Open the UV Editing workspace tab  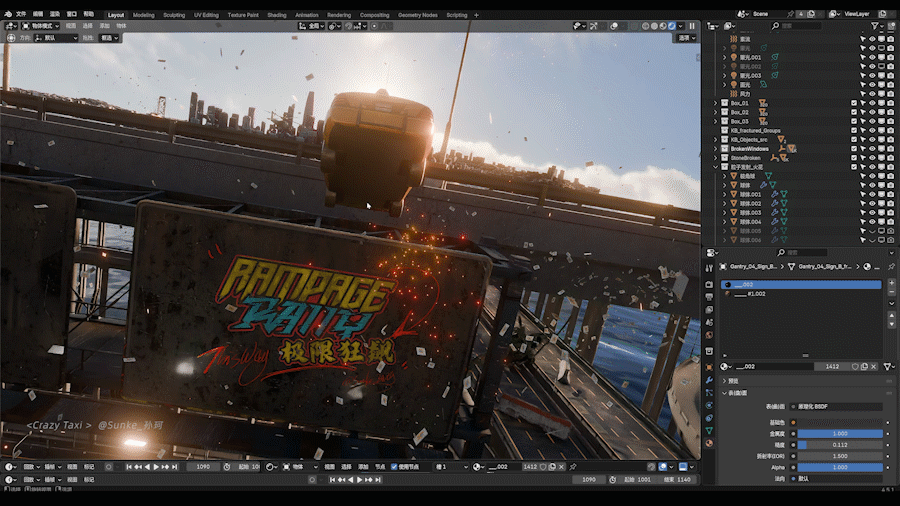click(206, 15)
